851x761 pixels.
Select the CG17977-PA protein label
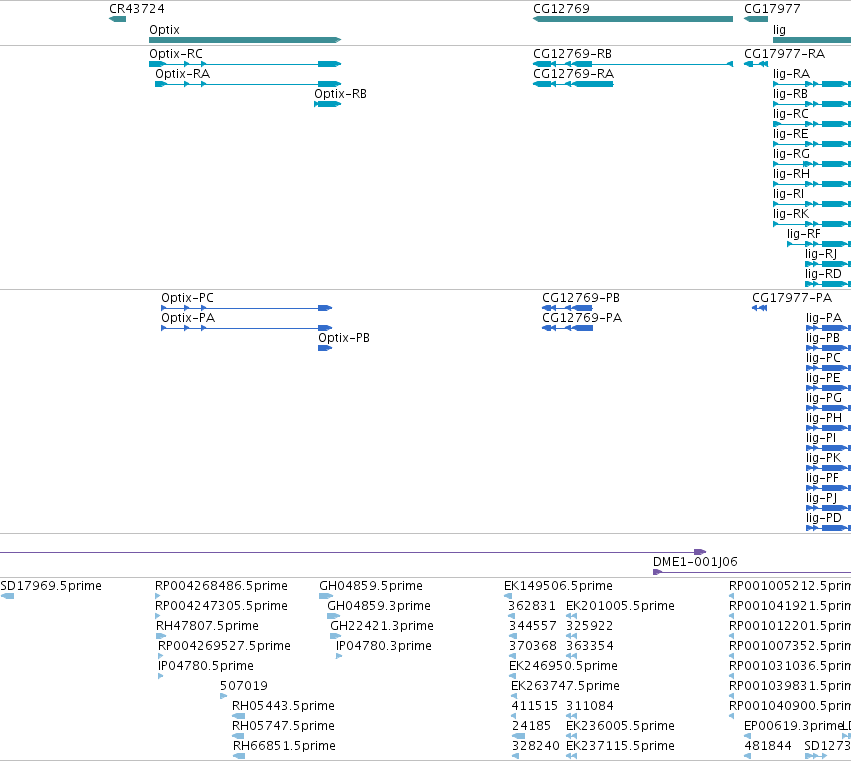tap(792, 298)
